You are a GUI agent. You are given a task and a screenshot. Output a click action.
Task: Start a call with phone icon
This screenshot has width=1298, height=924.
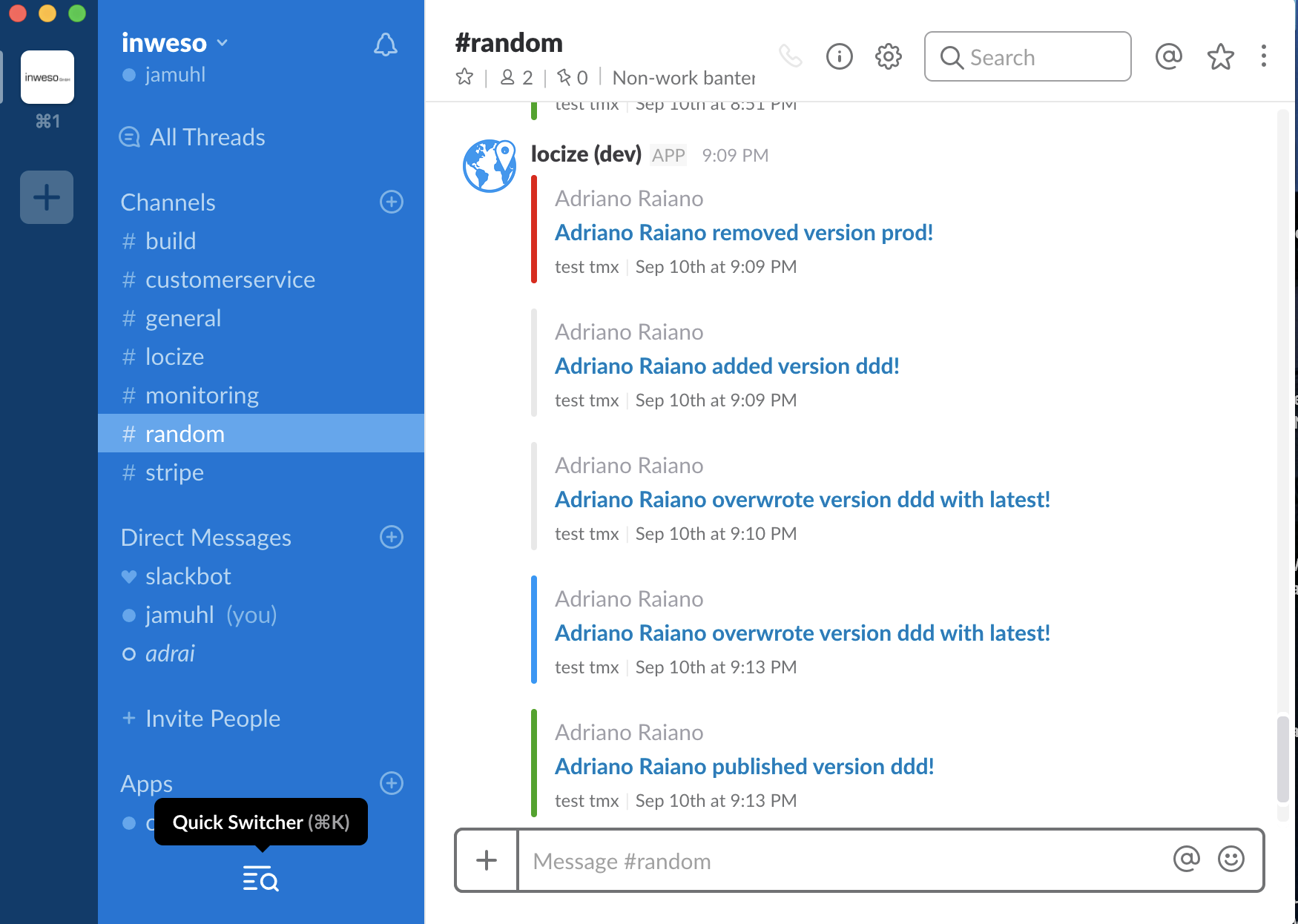pyautogui.click(x=791, y=56)
